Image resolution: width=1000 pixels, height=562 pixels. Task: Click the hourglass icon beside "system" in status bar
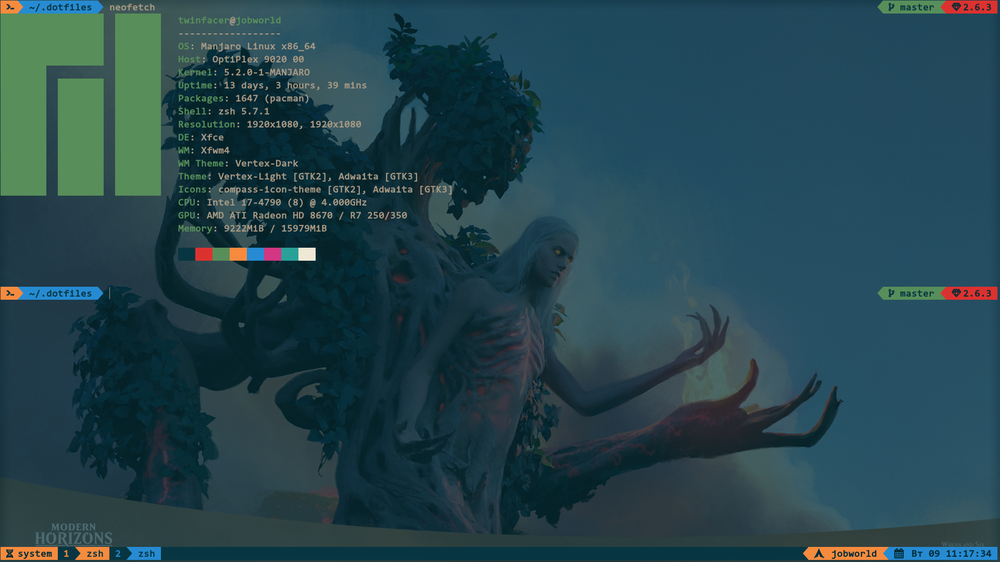coord(10,554)
